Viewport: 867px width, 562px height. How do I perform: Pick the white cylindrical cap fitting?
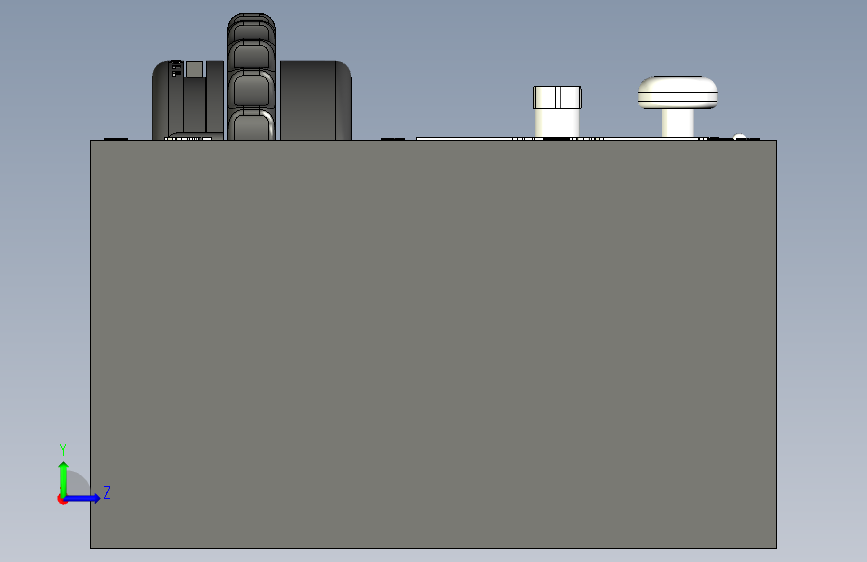click(557, 111)
